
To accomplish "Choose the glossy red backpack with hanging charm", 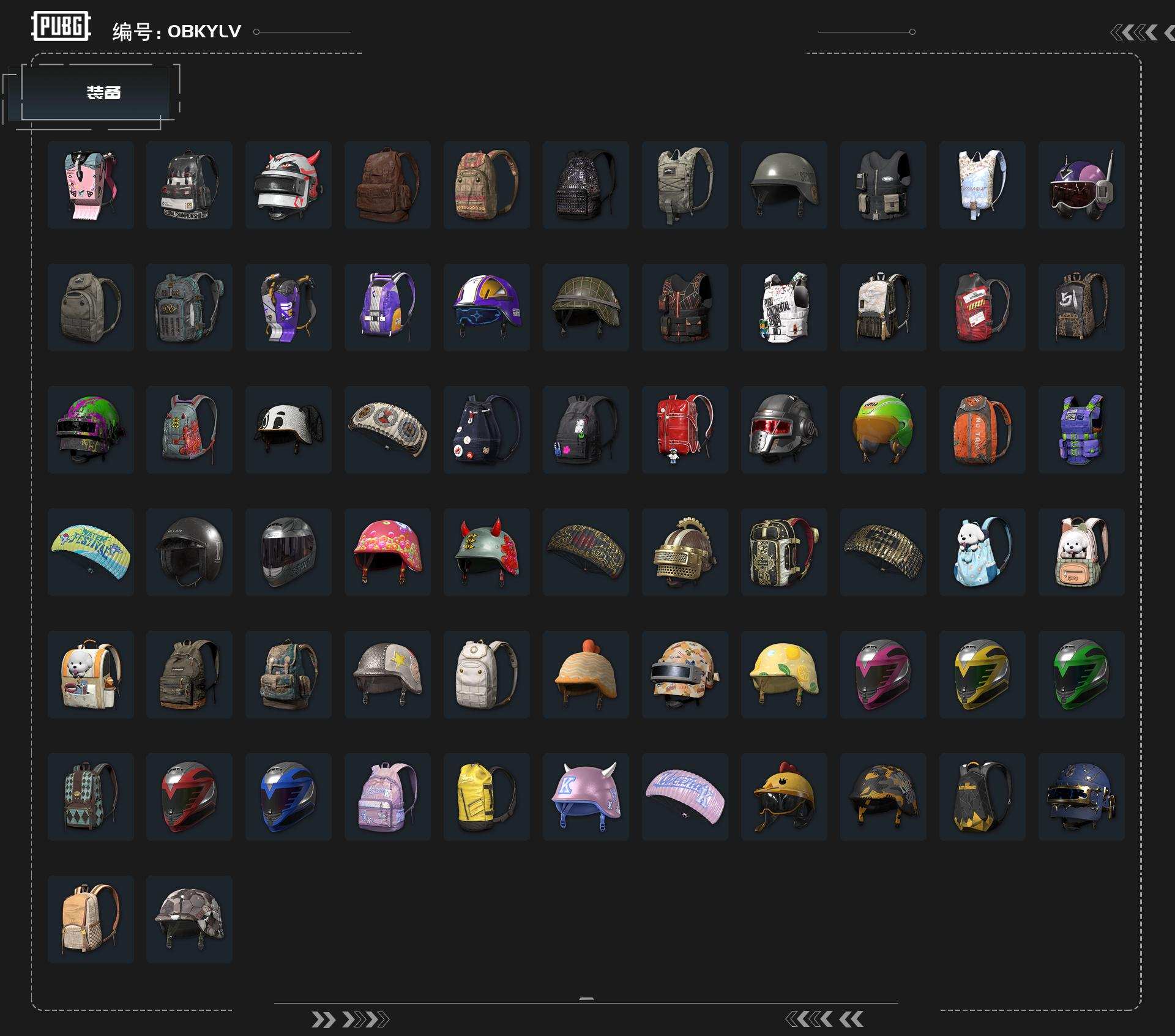I will pyautogui.click(x=685, y=430).
